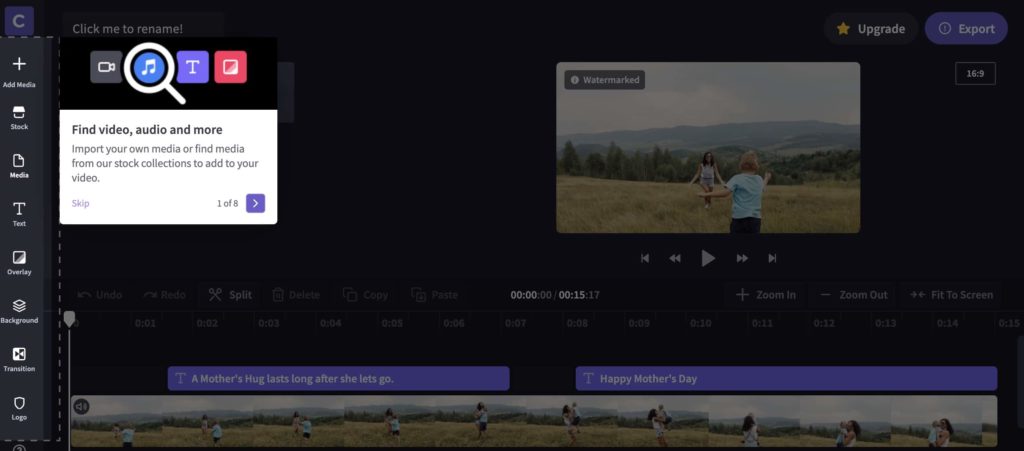Click the Upgrade button

coord(870,29)
